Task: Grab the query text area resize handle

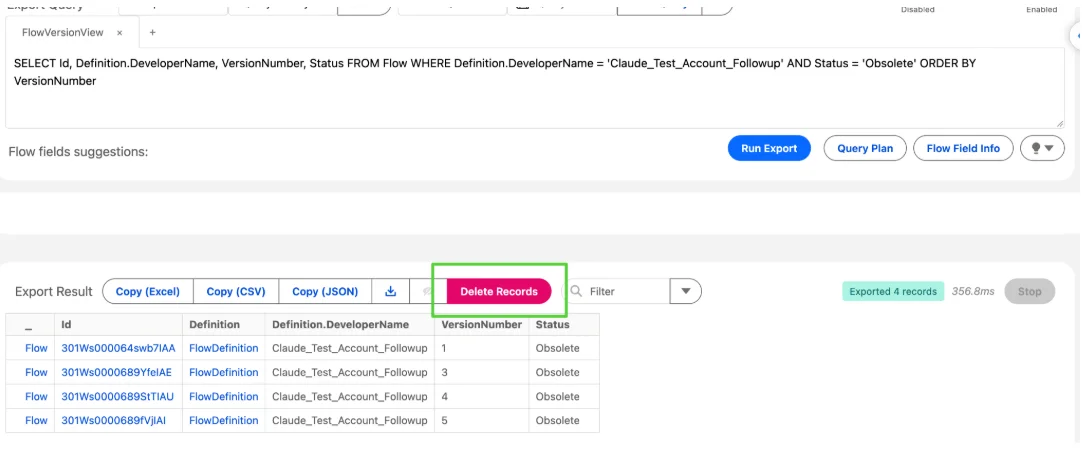Action: (x=1060, y=124)
